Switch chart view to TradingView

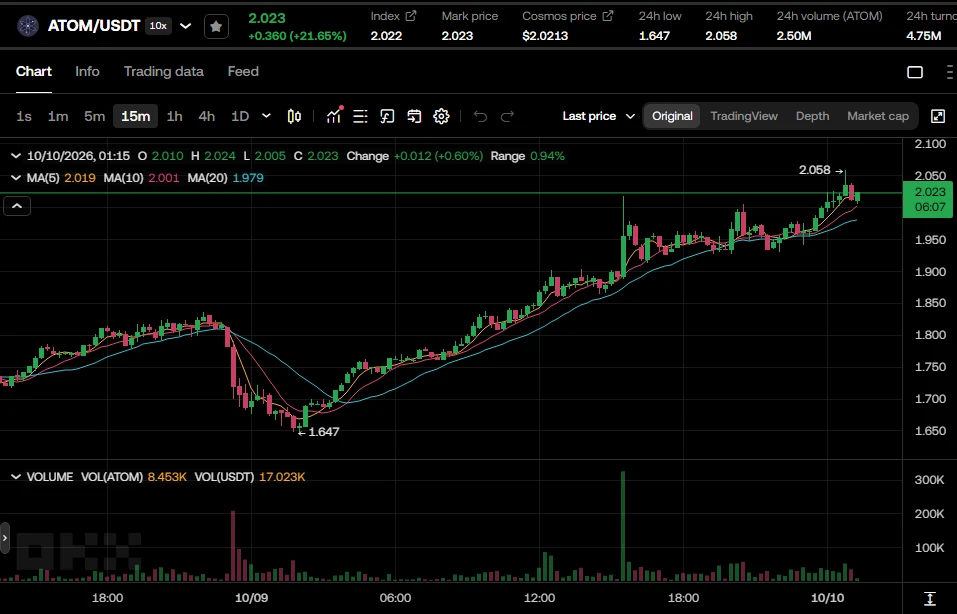744,116
